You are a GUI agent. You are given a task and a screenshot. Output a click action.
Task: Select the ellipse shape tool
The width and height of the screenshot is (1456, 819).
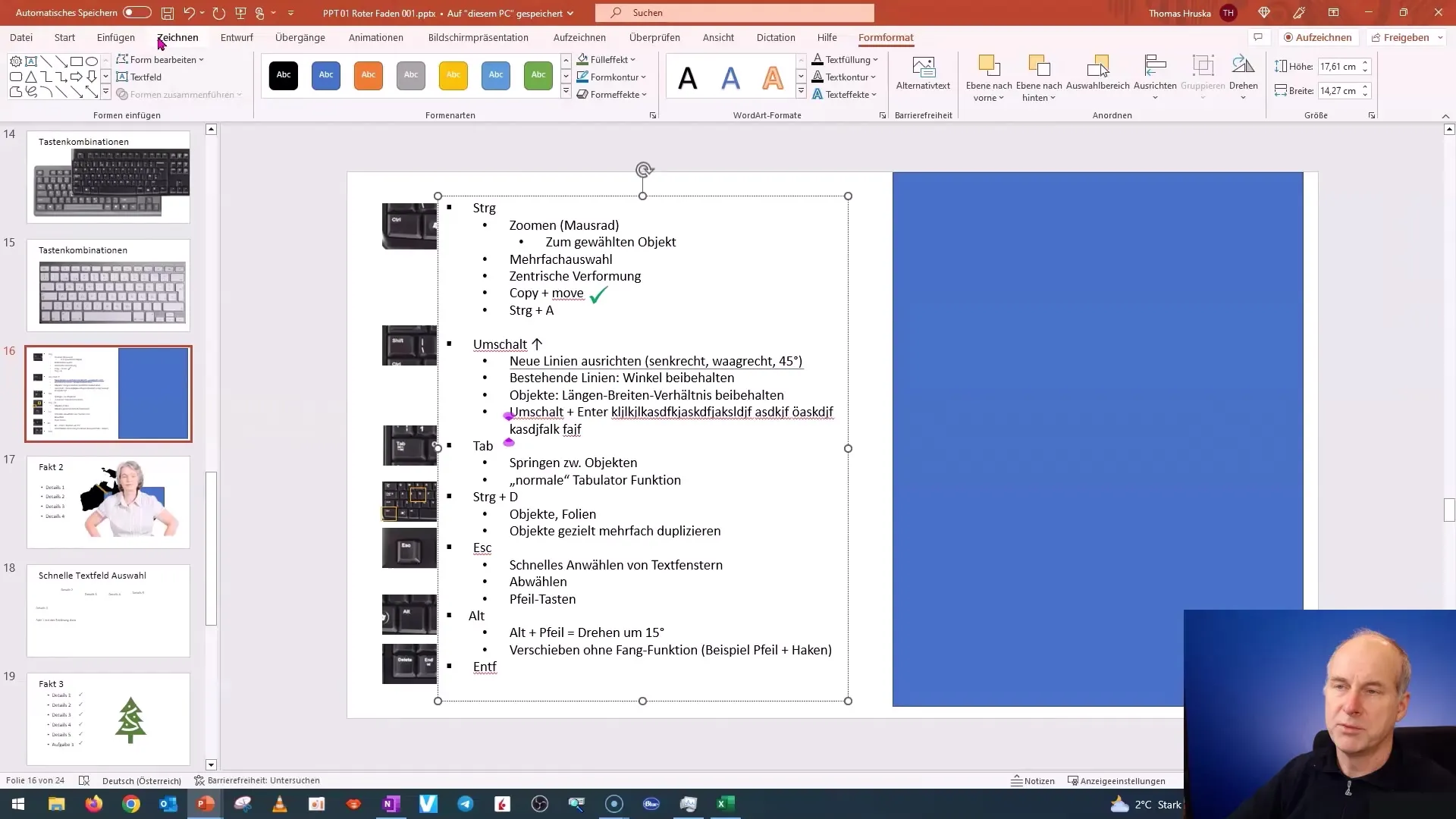(92, 61)
